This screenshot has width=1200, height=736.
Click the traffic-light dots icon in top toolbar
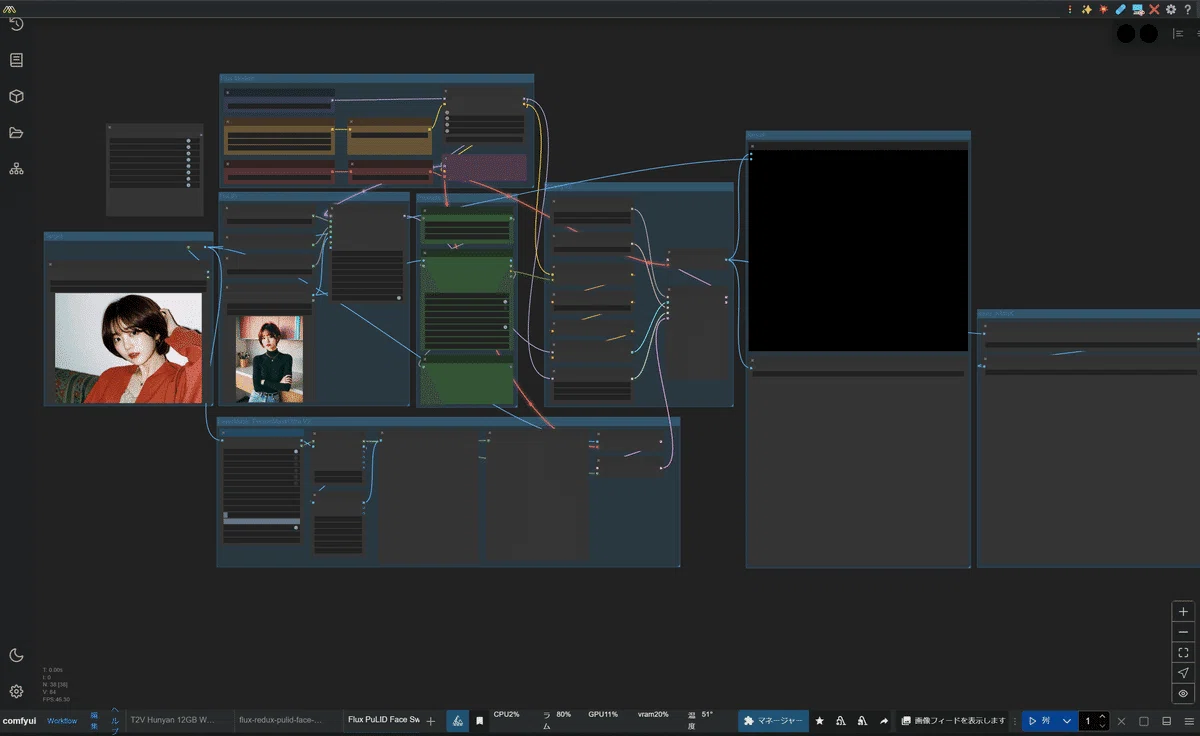[x=1070, y=9]
